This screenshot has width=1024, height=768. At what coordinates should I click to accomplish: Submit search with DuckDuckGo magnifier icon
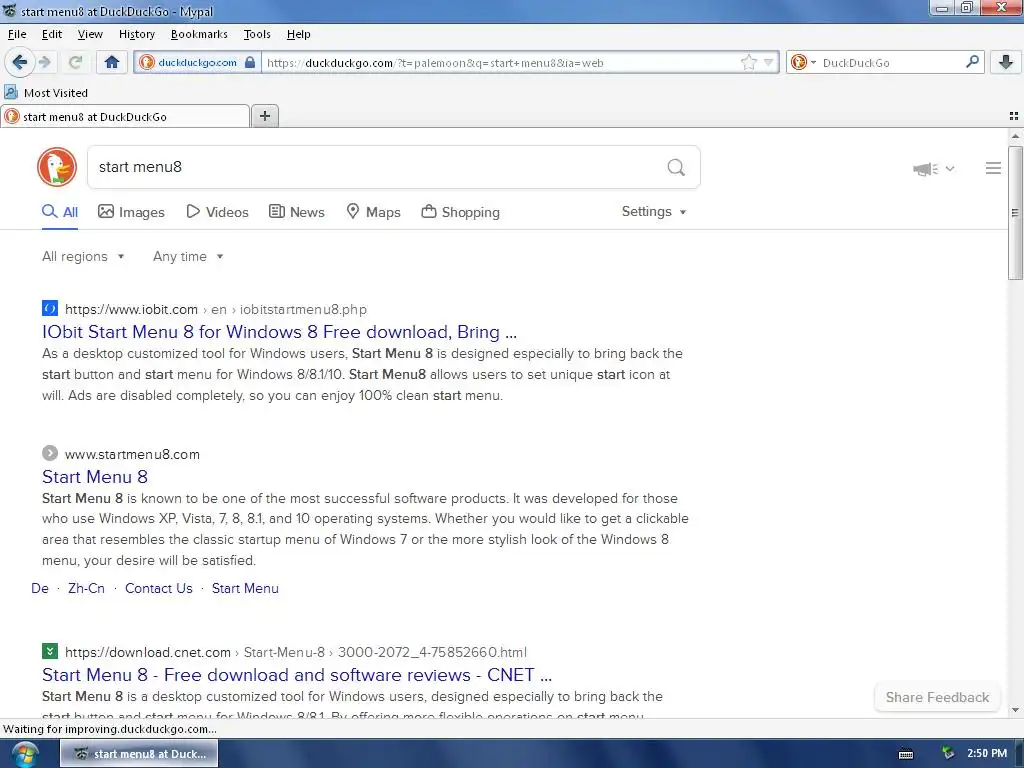[676, 168]
